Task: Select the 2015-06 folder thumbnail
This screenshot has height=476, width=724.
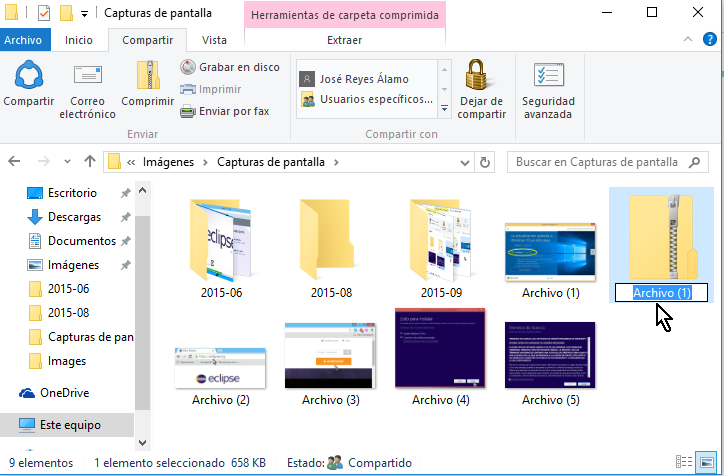Action: [221, 240]
